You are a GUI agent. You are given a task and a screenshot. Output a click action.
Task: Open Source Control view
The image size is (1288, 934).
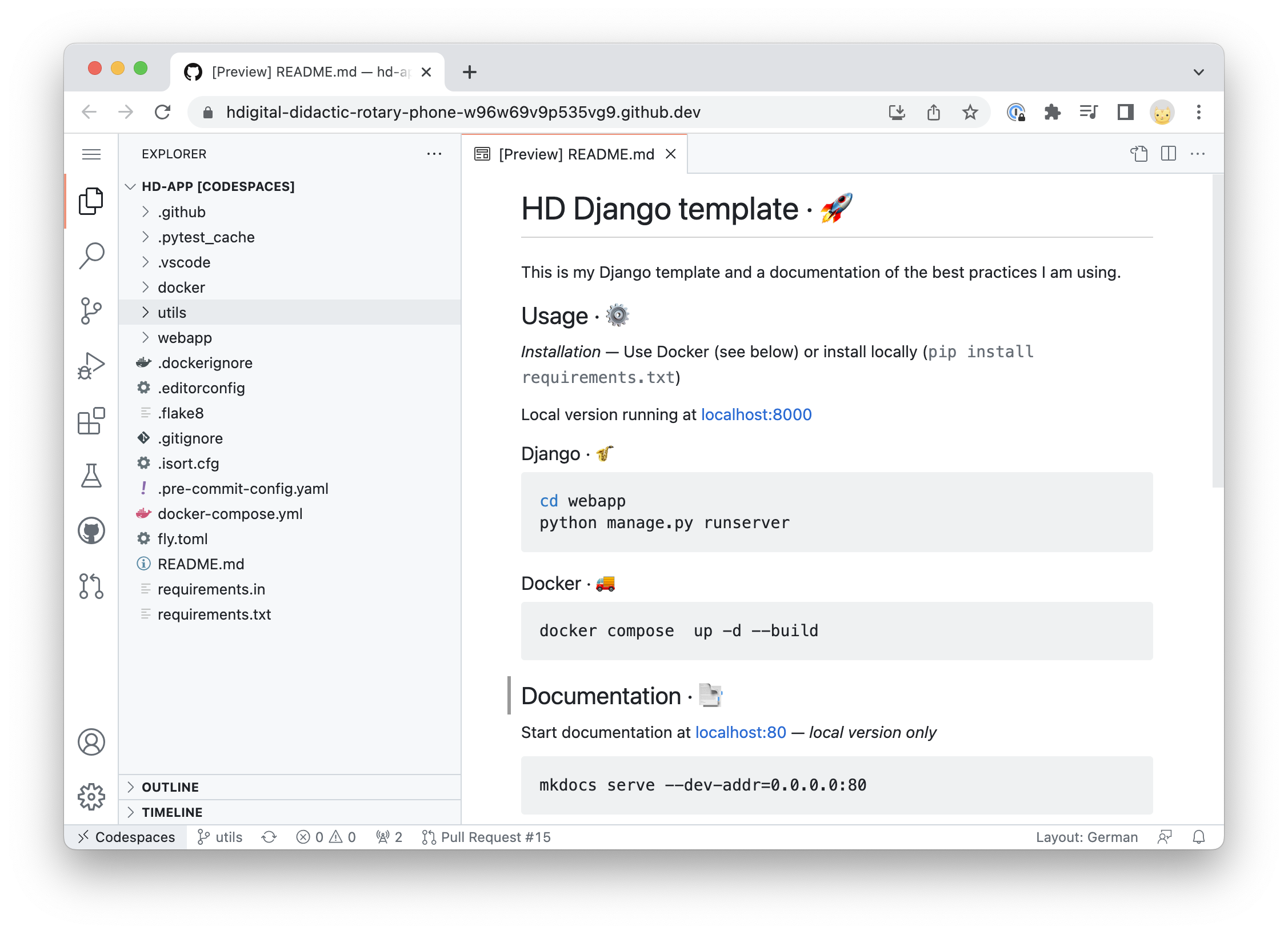pyautogui.click(x=91, y=311)
